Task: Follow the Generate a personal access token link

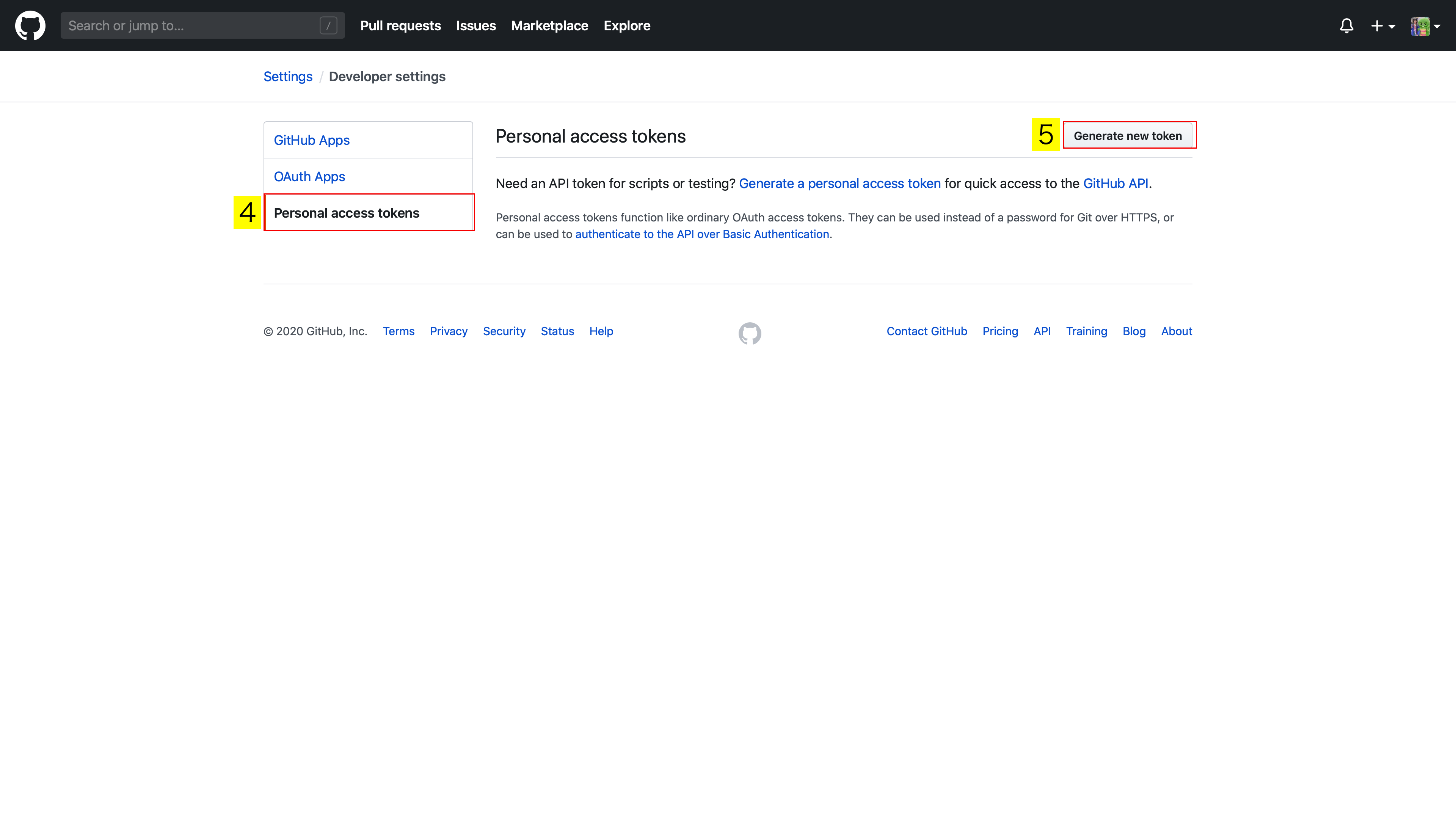Action: 840,184
